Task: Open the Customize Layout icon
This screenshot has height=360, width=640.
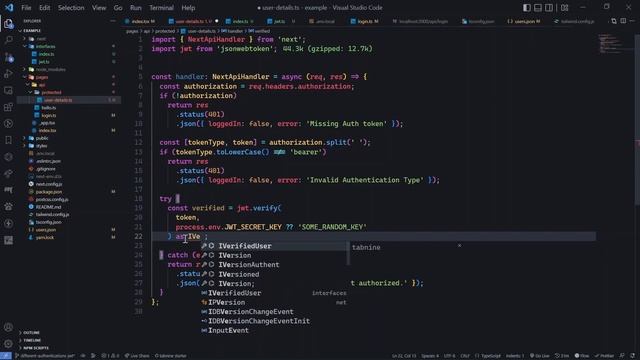Action: tap(564, 7)
